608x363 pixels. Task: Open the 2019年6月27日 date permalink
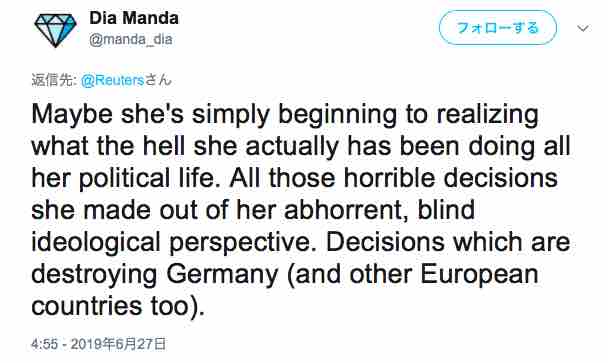[x=118, y=344]
